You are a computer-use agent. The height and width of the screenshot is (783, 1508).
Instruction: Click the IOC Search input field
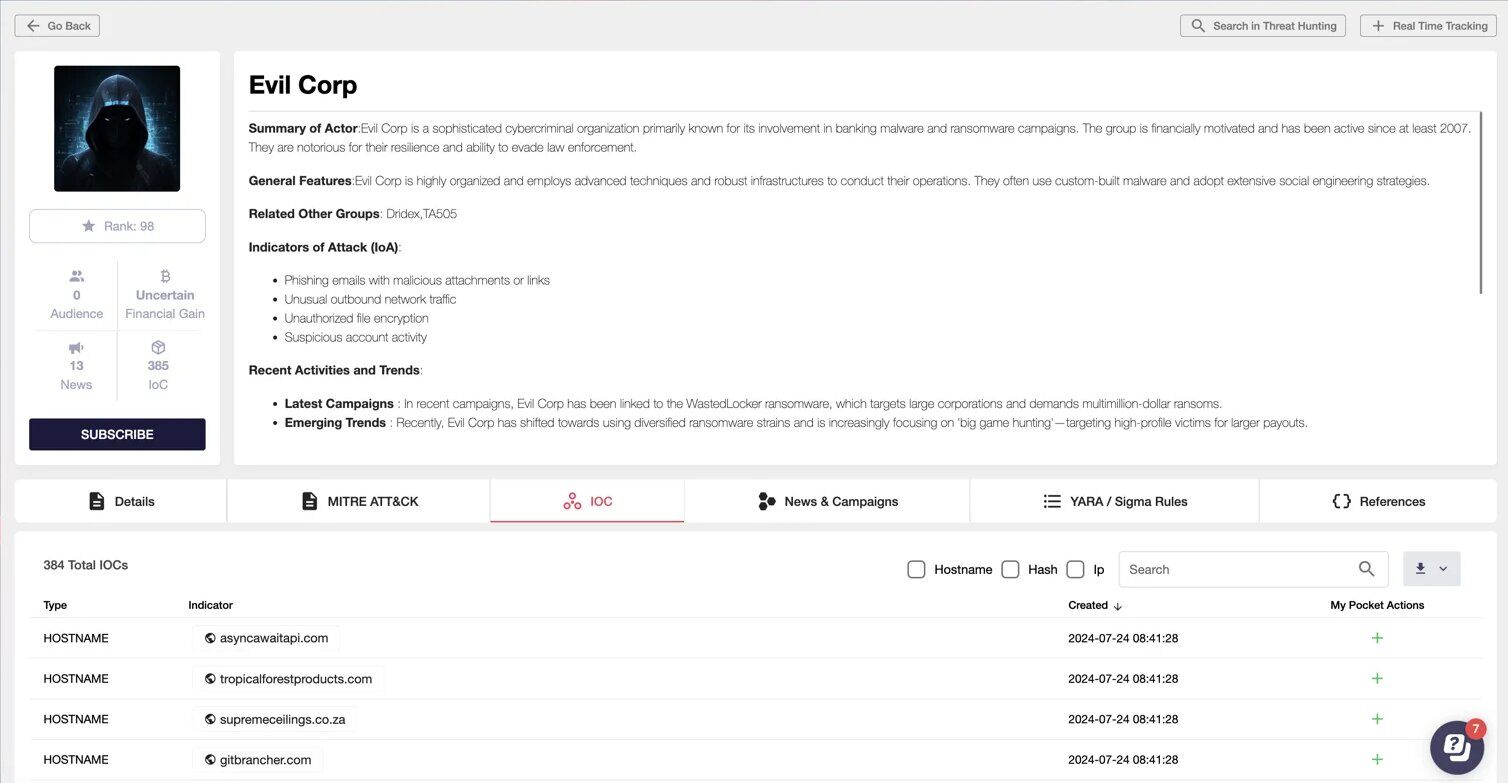pyautogui.click(x=1238, y=569)
